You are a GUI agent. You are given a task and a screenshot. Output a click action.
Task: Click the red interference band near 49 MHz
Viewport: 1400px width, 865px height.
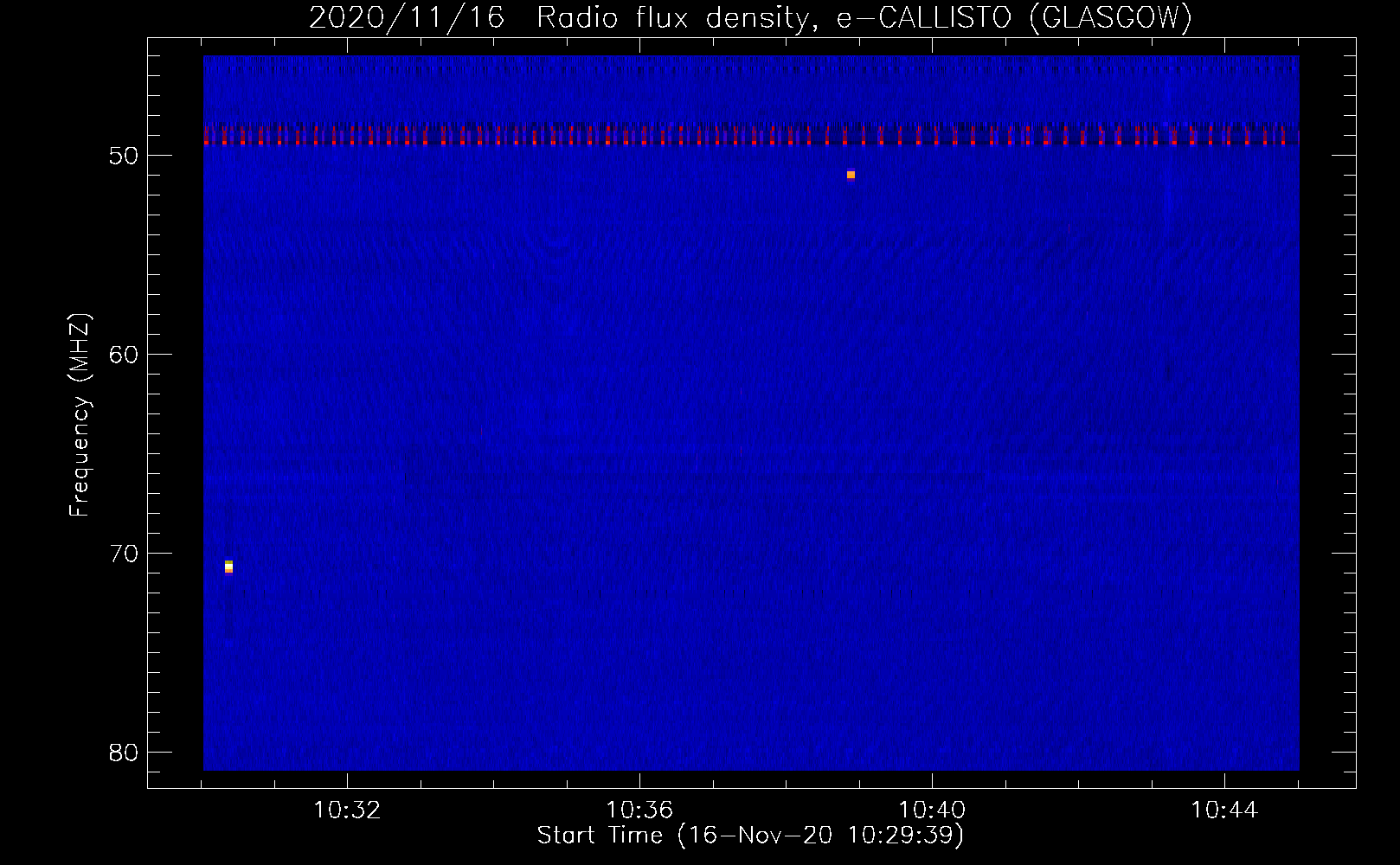(x=751, y=137)
